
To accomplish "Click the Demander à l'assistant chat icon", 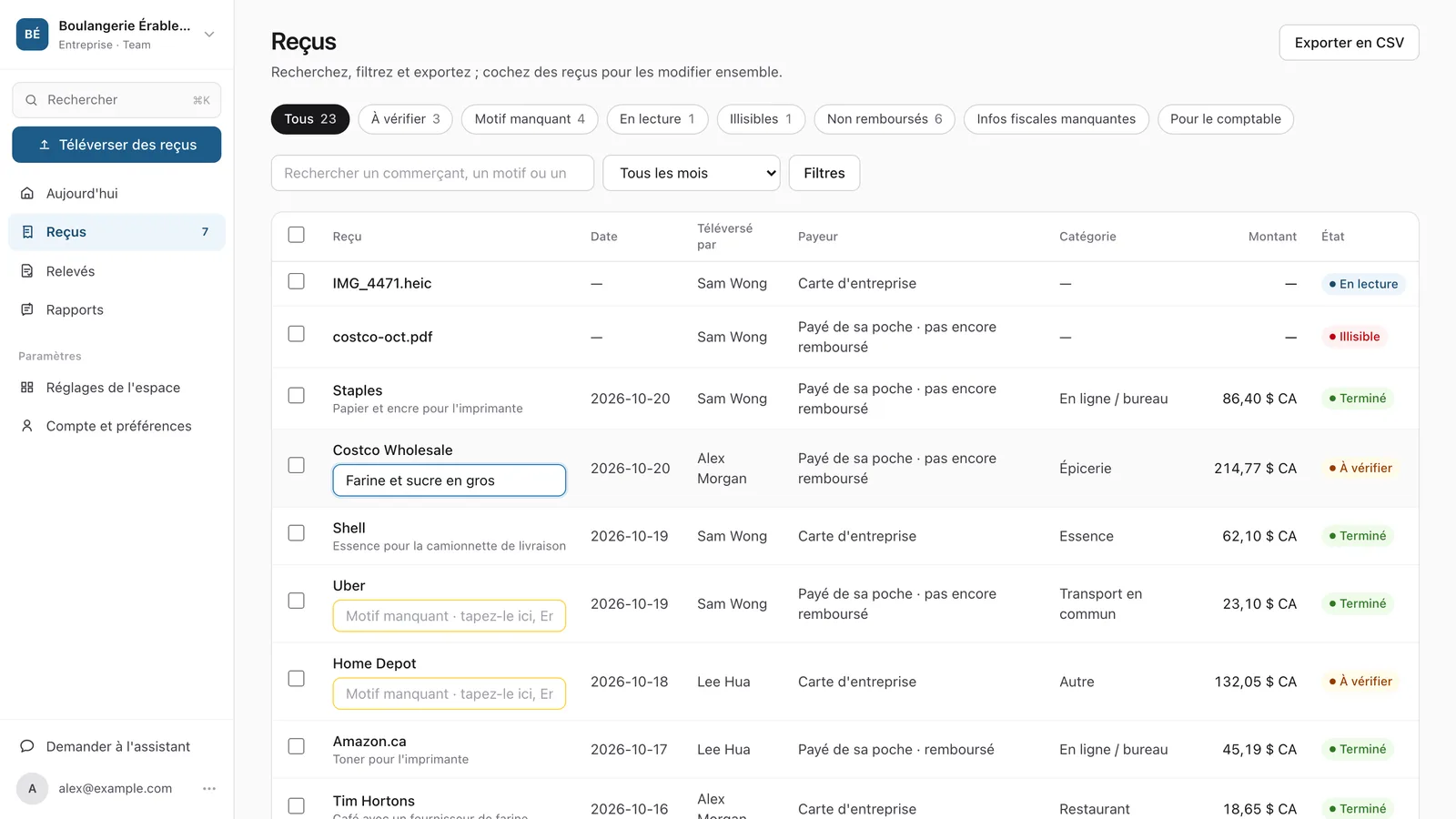I will [x=27, y=746].
